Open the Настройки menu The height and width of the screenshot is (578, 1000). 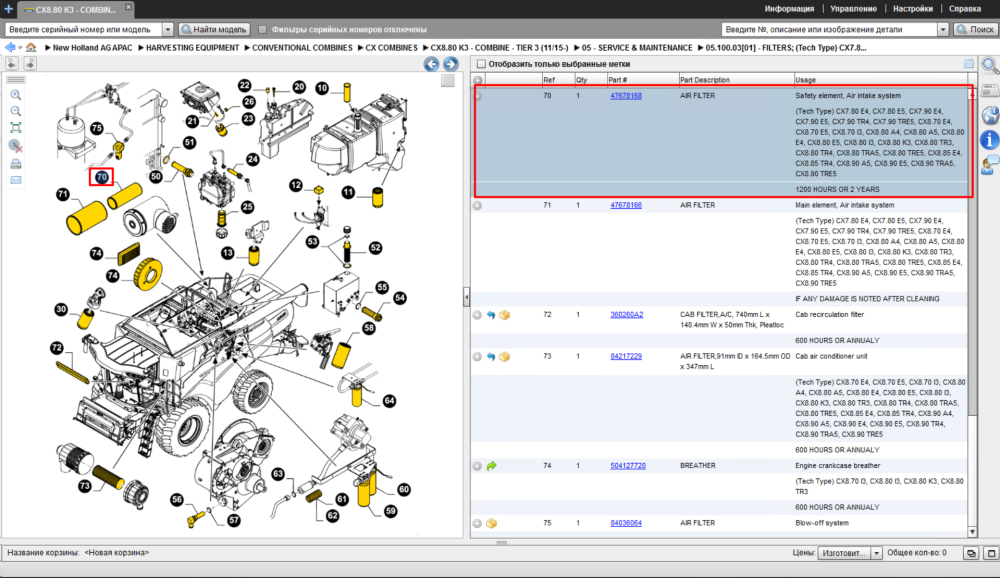click(913, 9)
